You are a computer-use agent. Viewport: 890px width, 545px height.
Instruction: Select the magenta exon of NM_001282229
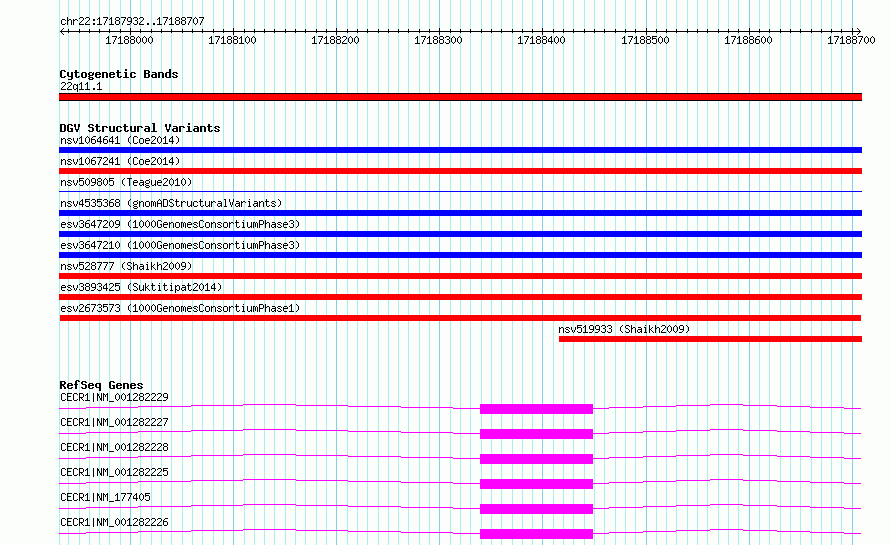536,409
